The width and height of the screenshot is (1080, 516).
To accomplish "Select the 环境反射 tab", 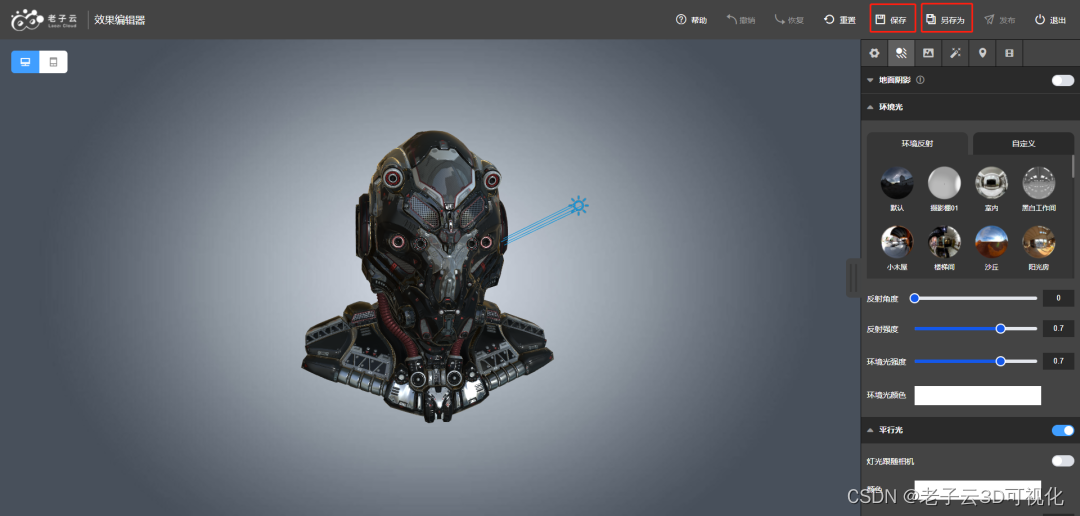I will point(917,143).
